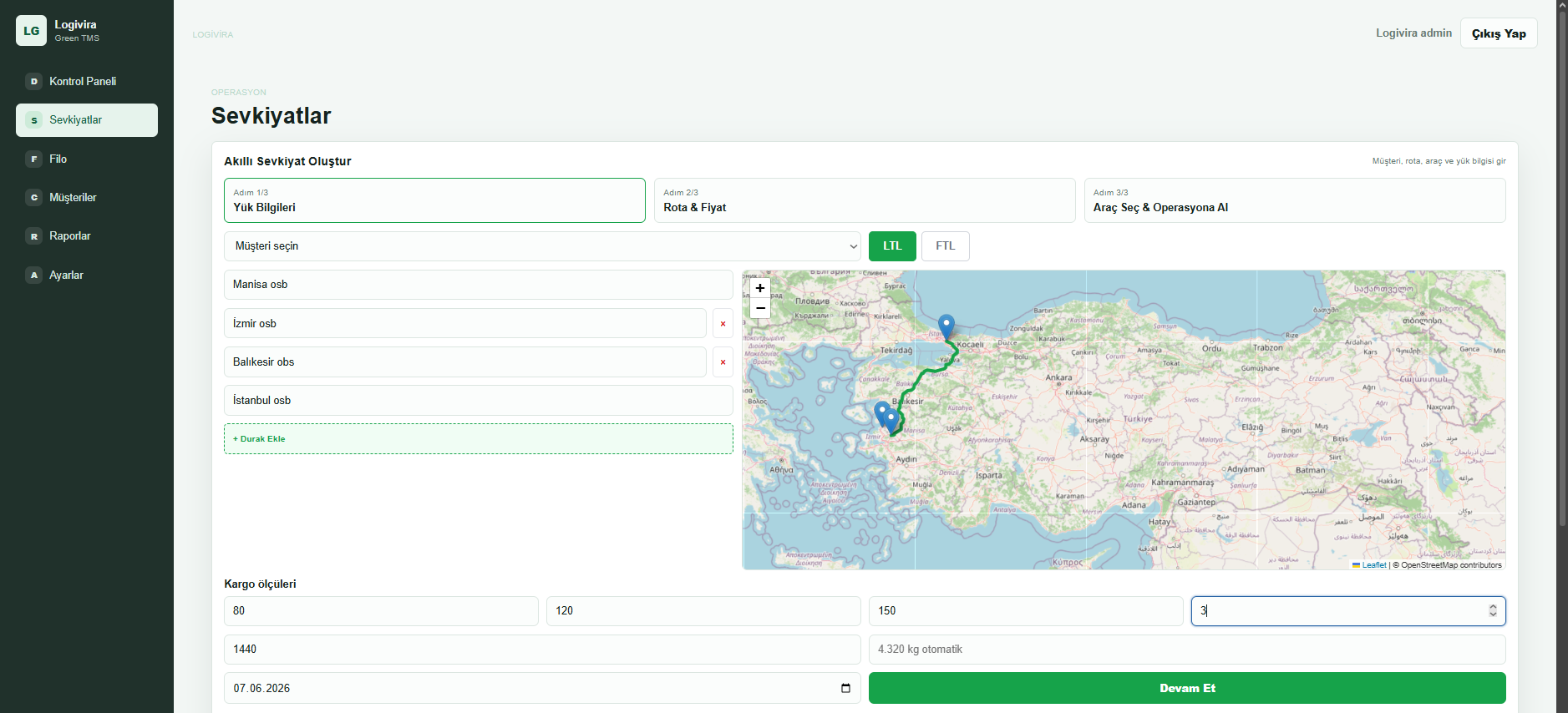
Task: Open the Araç Seç & Operasyona Al step
Action: (1295, 200)
